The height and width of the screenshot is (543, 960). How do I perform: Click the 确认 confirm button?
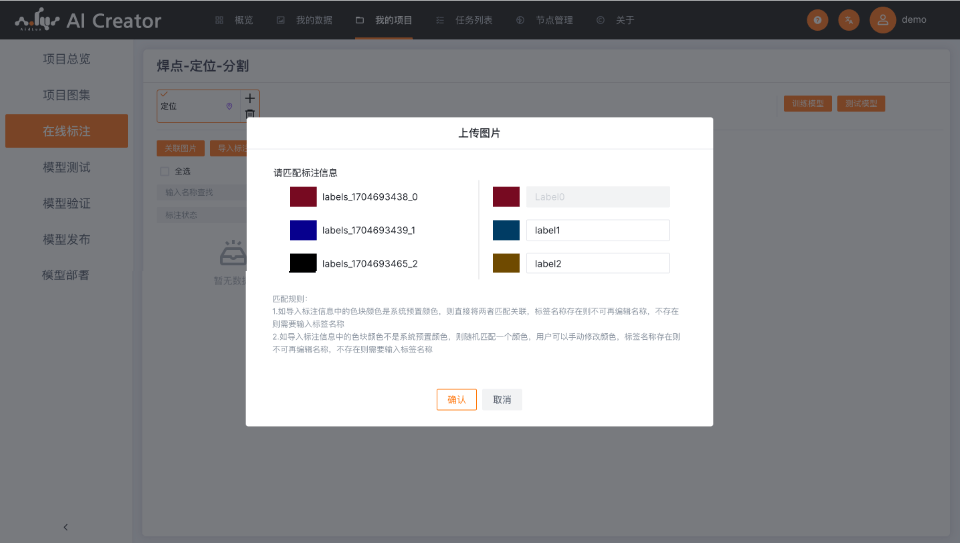coord(456,399)
